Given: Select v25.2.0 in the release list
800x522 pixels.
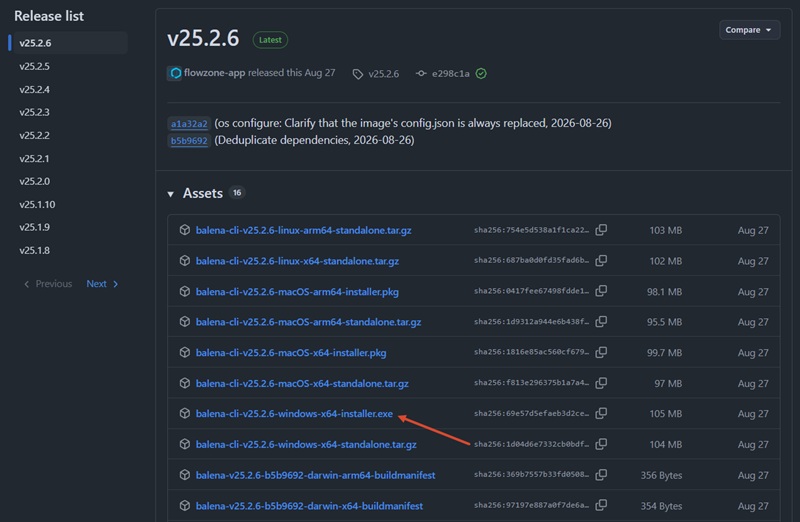Looking at the screenshot, I should tap(35, 181).
